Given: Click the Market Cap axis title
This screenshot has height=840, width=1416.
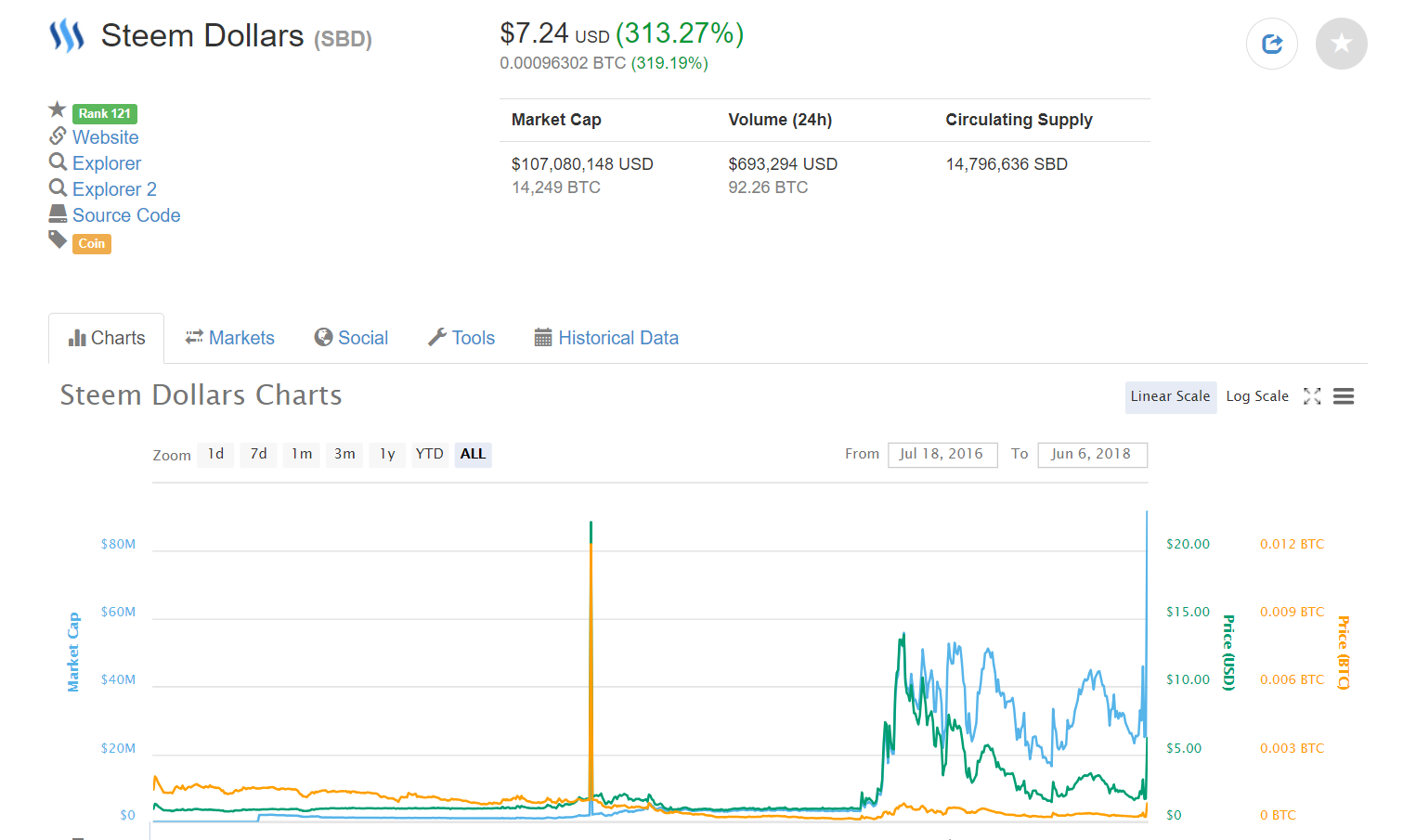Looking at the screenshot, I should (73, 652).
